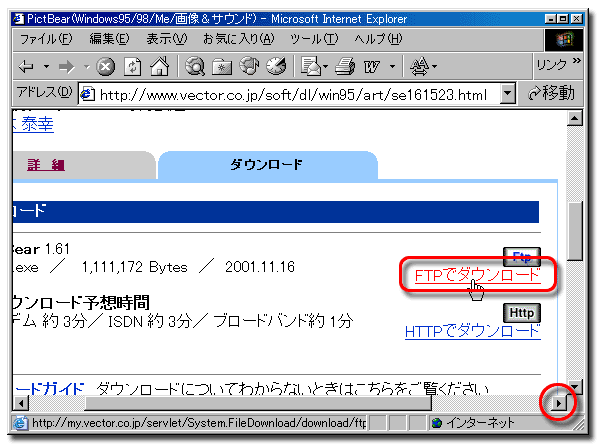The height and width of the screenshot is (448, 600).
Task: Click the HTTPでダウンロード link
Action: (x=473, y=331)
